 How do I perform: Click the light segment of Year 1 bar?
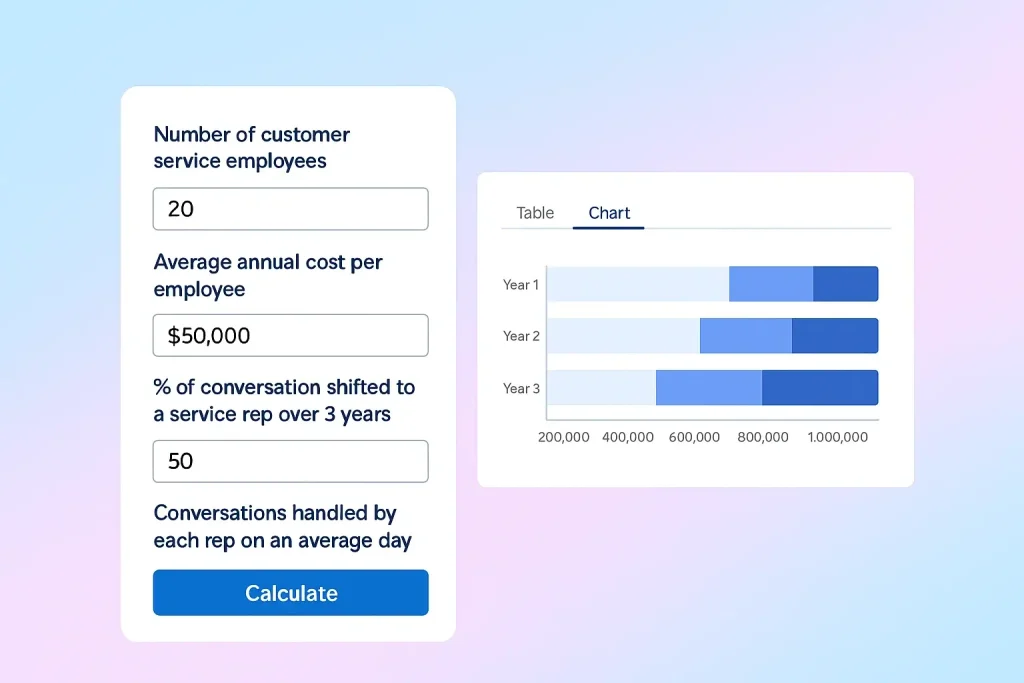click(638, 284)
